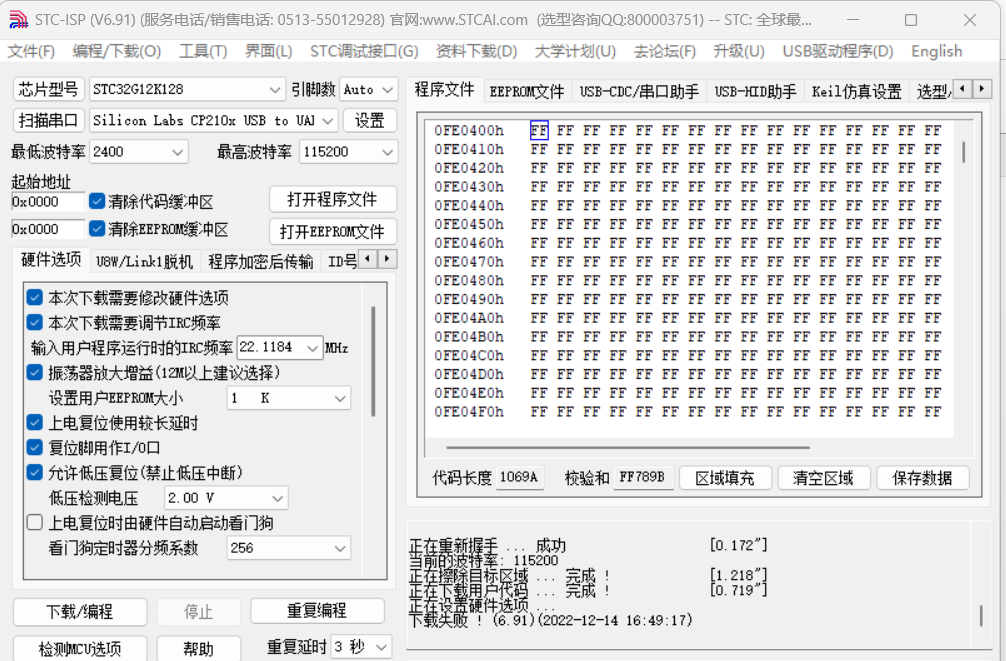Switch to U8W/Link1脱机 tab
The width and height of the screenshot is (1006, 661).
[x=144, y=261]
